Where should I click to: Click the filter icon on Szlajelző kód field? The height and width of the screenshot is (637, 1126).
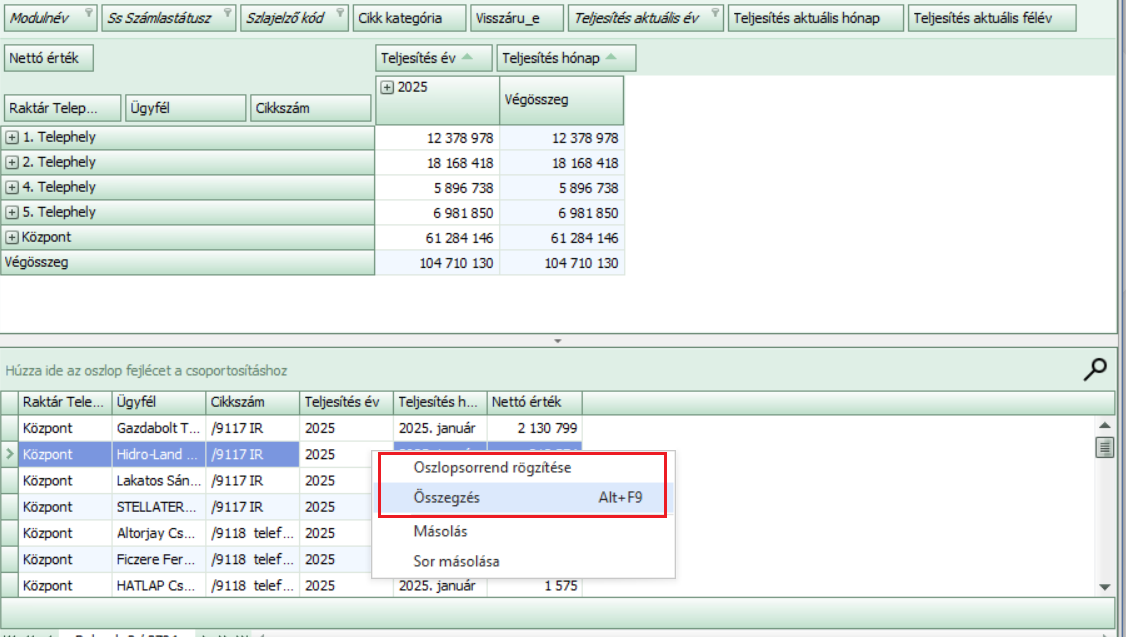[338, 14]
